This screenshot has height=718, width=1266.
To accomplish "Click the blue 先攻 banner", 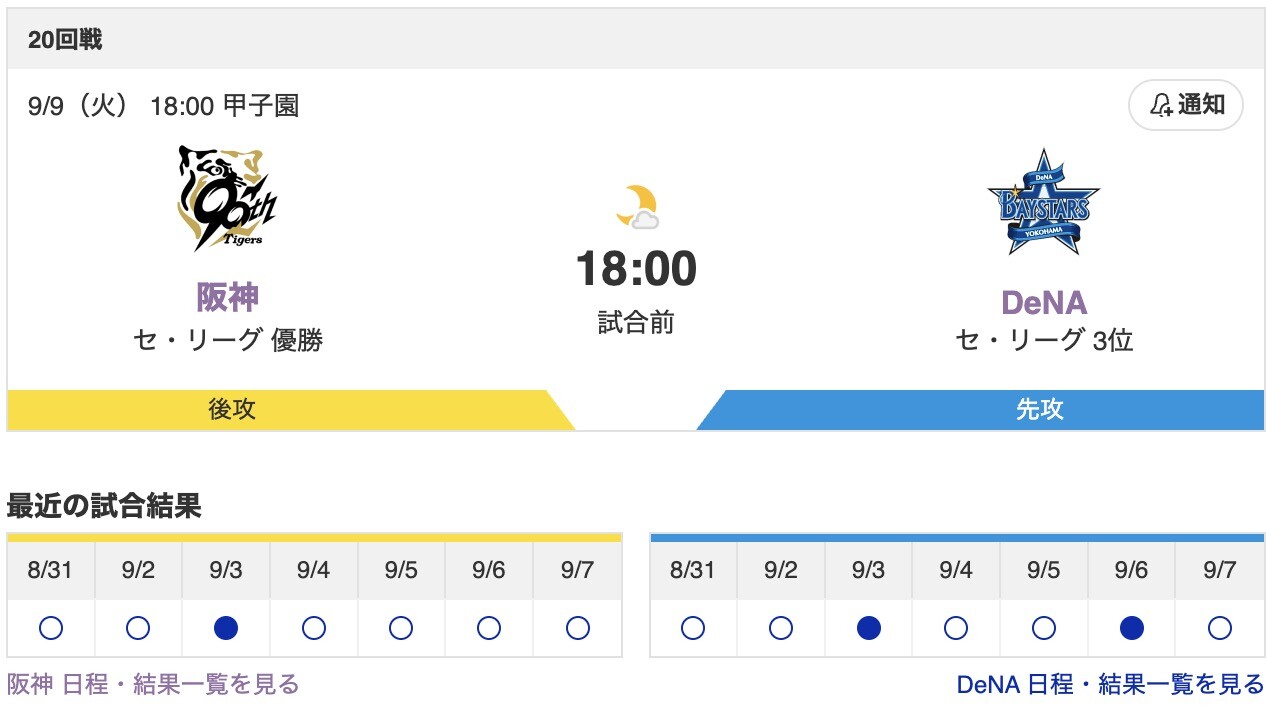I will coord(1040,409).
